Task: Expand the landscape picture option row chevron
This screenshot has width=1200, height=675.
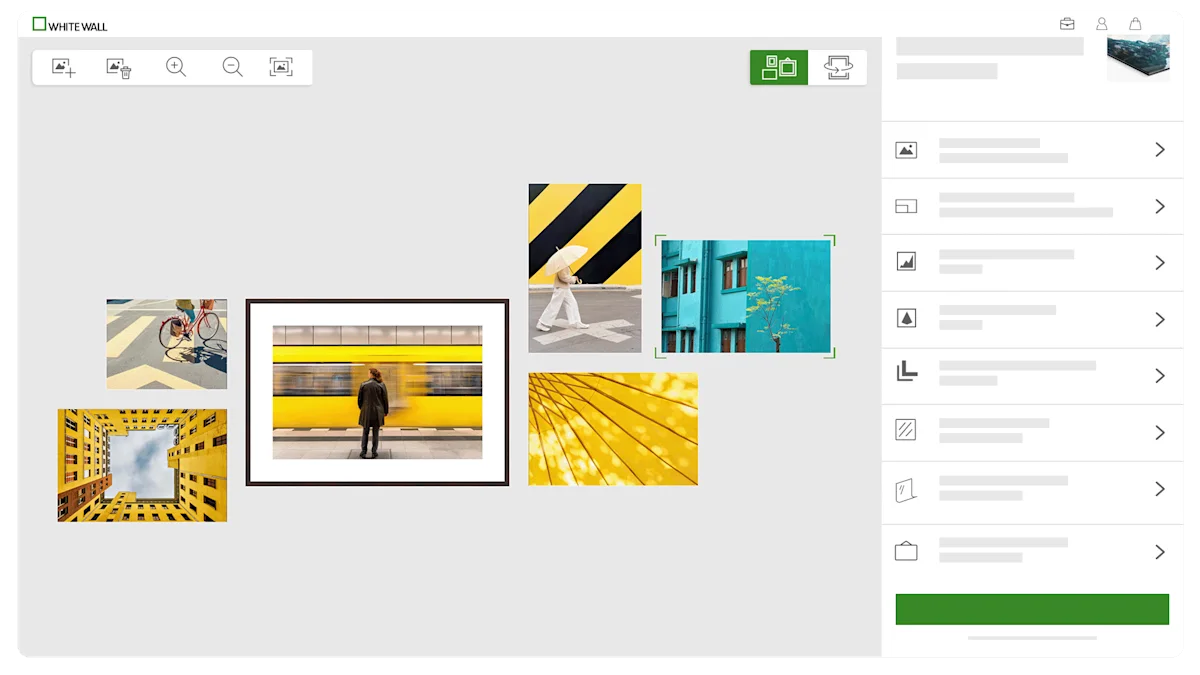Action: coord(1160,150)
